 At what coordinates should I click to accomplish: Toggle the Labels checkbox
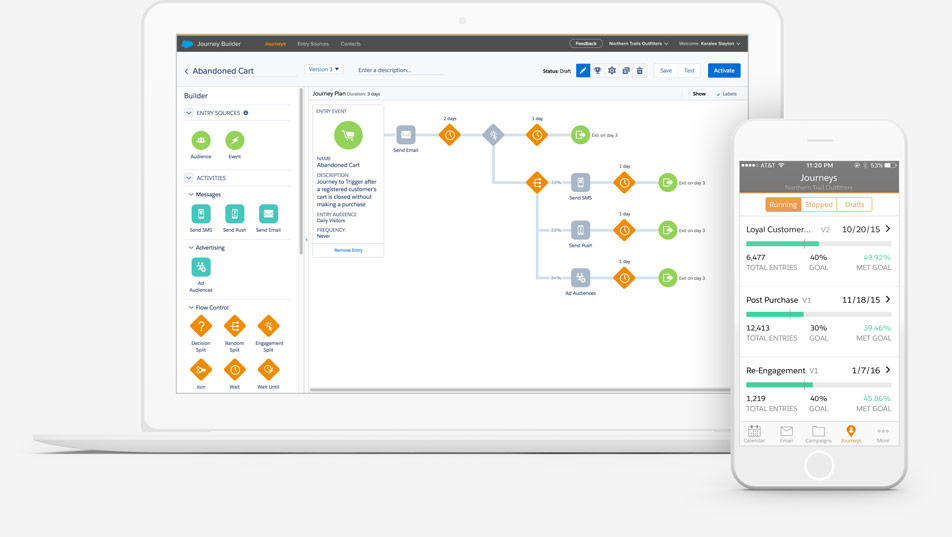point(718,94)
